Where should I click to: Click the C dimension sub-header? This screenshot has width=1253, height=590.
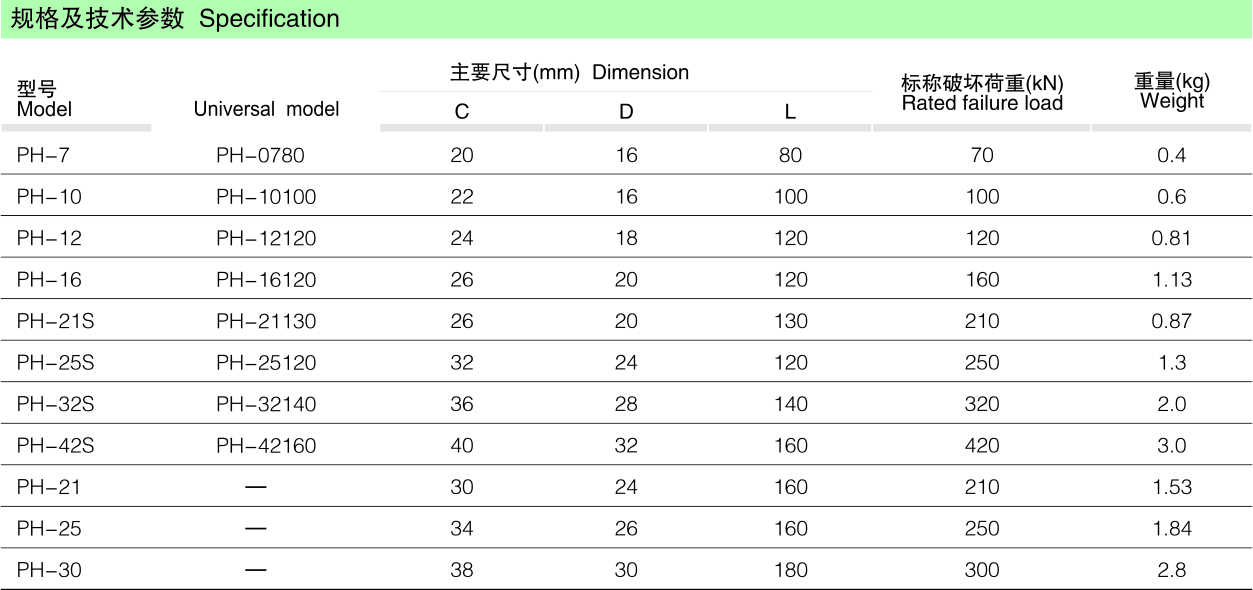tap(462, 112)
